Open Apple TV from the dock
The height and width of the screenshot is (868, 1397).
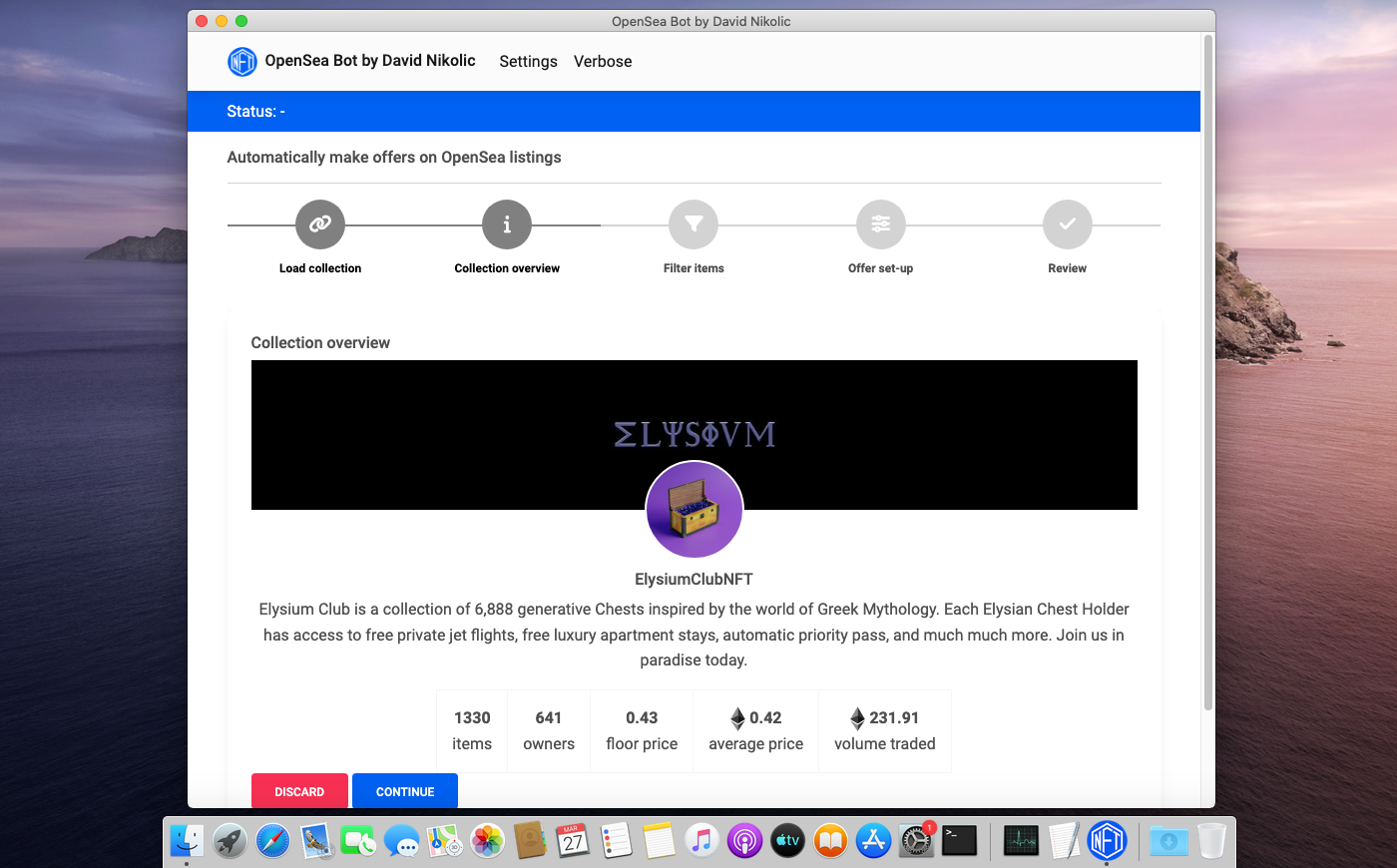tap(787, 841)
